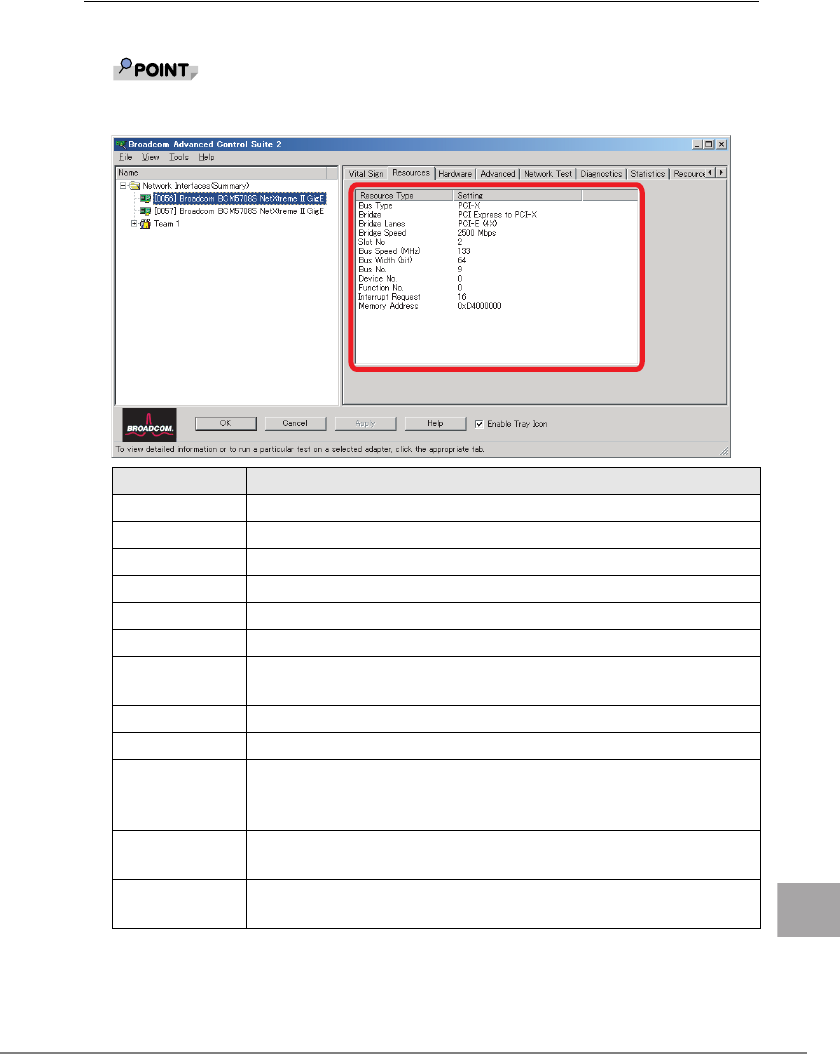Show earlier tabs with left arrow

click(711, 173)
